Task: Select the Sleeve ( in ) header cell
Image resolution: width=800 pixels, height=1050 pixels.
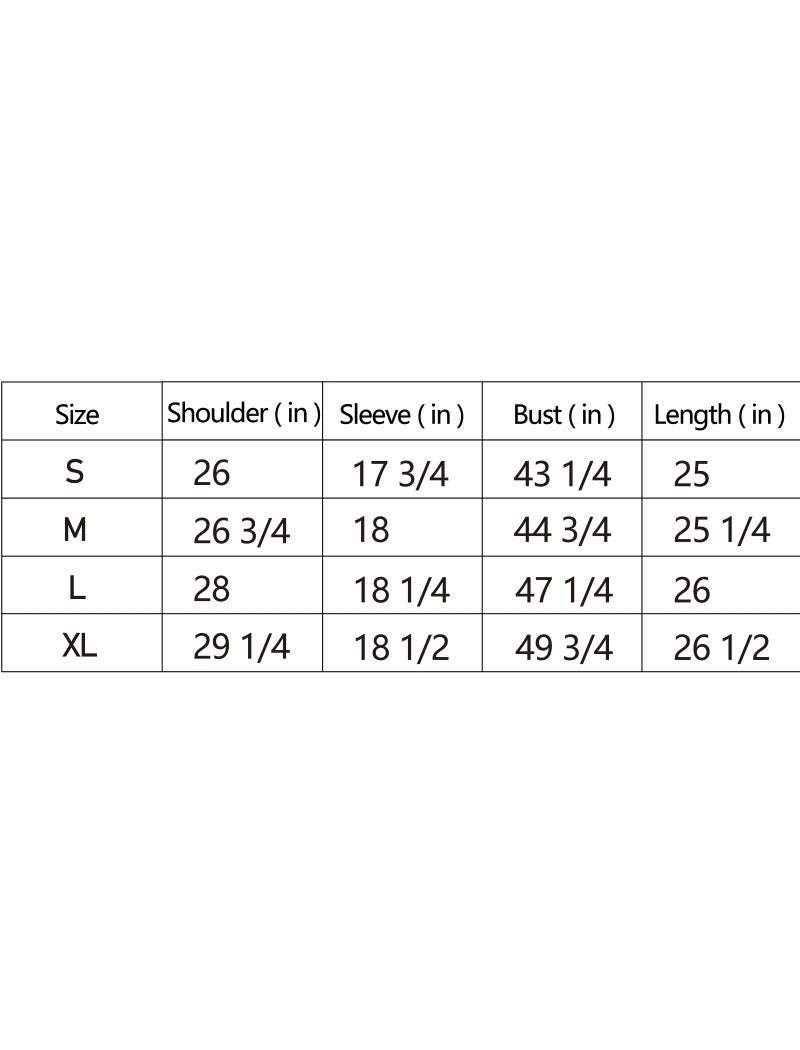Action: tap(402, 415)
